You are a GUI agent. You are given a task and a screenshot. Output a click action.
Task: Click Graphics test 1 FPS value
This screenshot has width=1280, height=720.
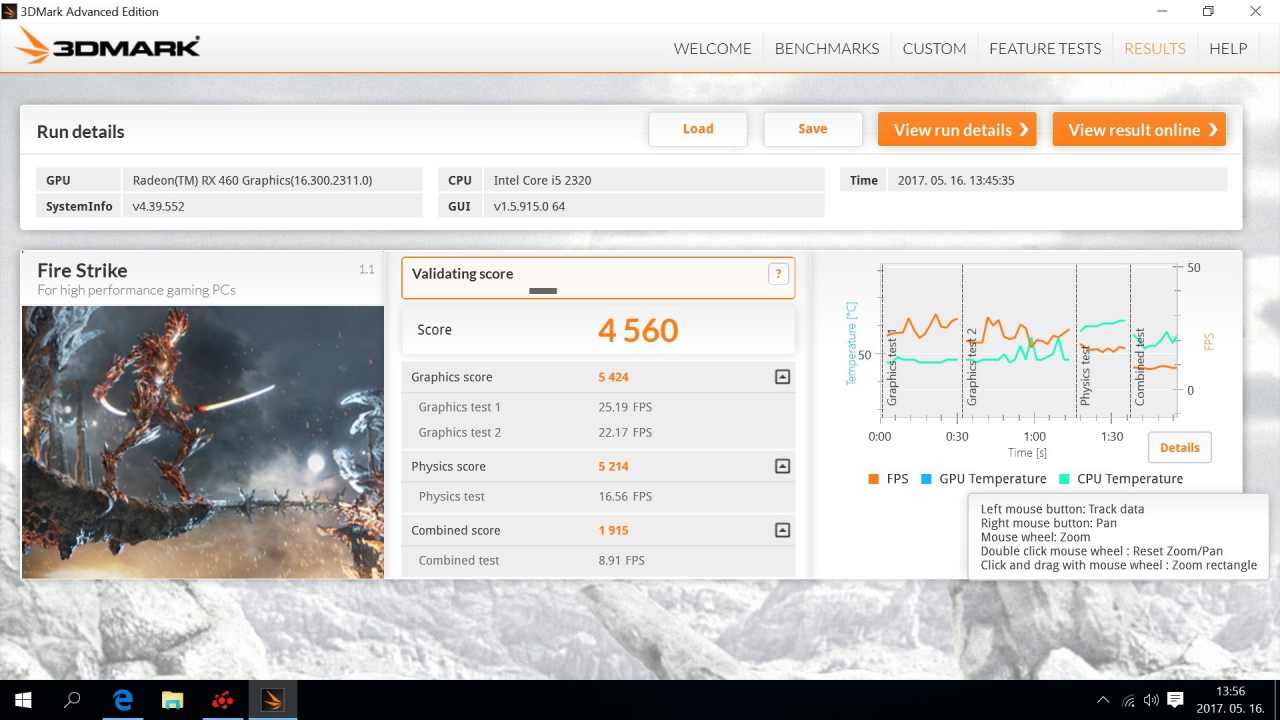coord(625,407)
